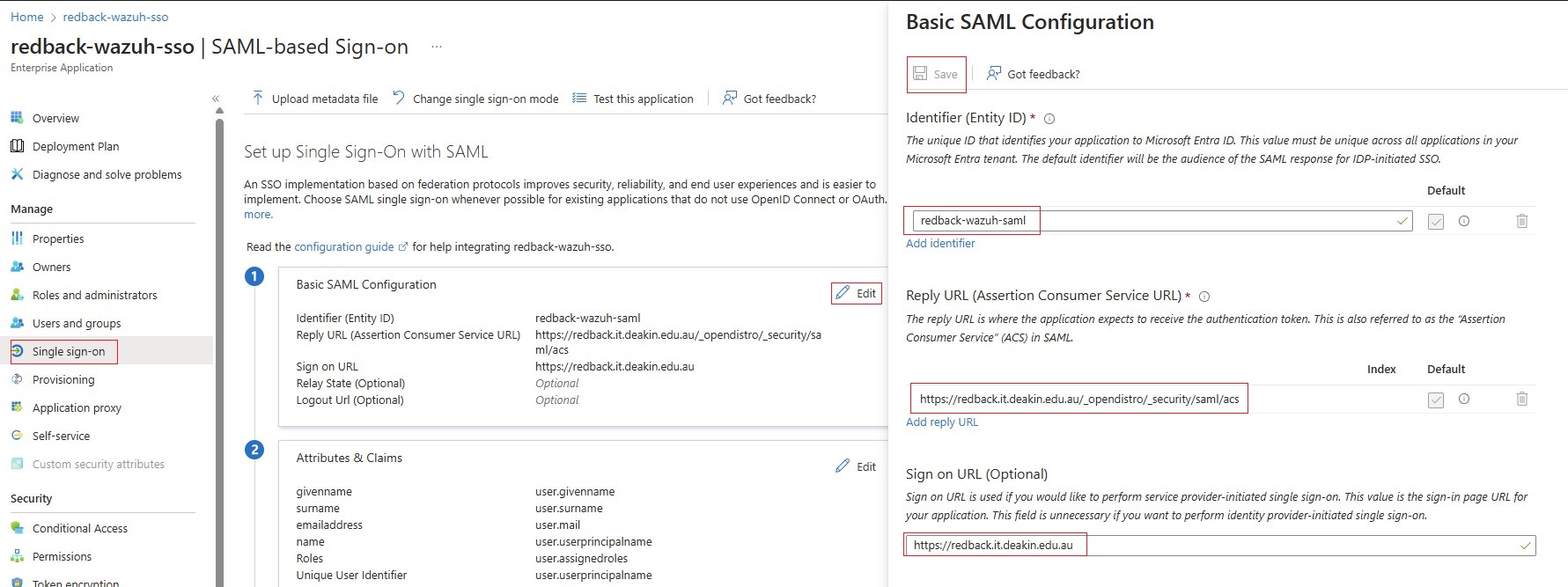Collapse the left sidebar menu chevron

point(216,99)
